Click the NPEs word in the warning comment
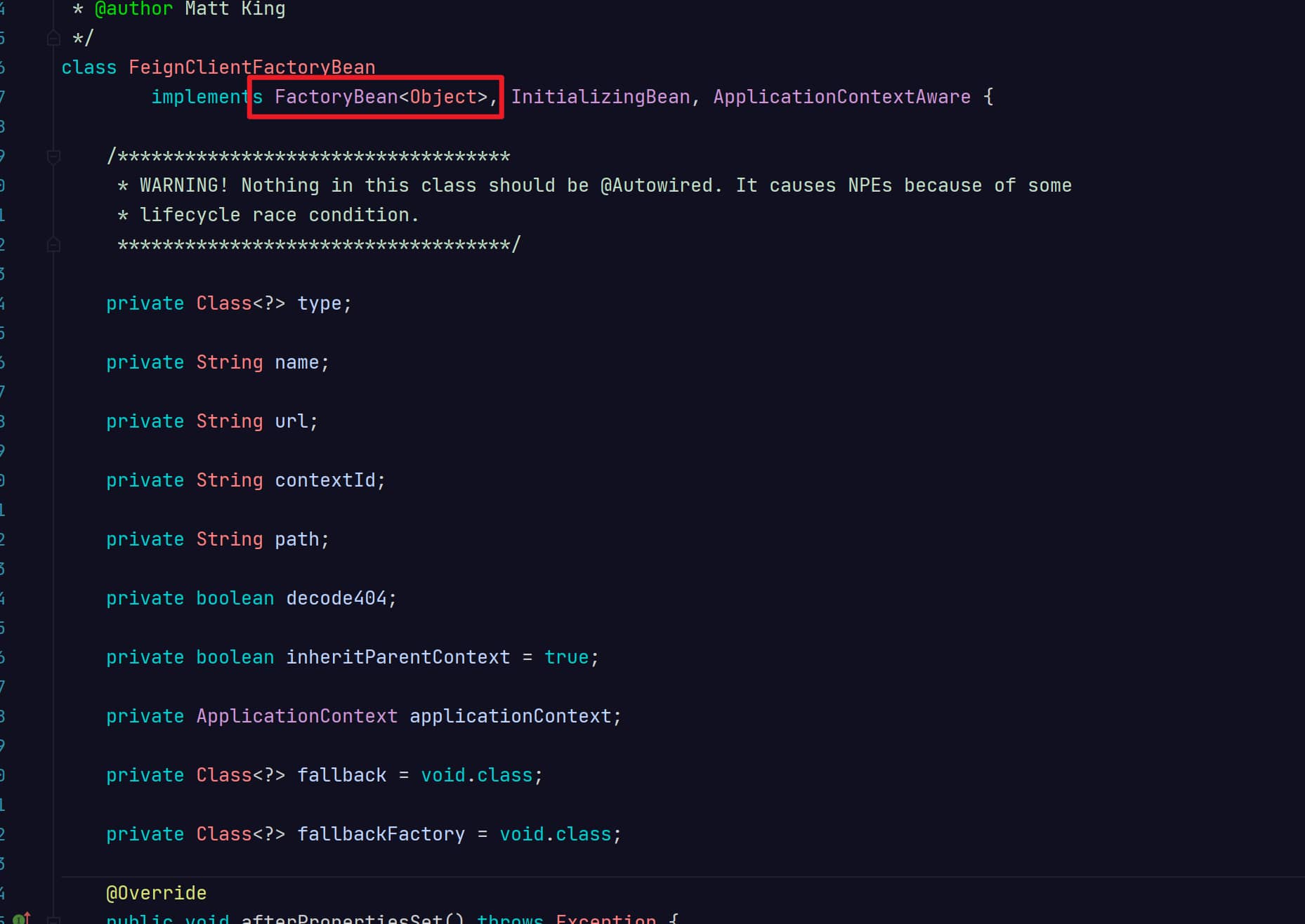The image size is (1305, 924). [x=870, y=185]
